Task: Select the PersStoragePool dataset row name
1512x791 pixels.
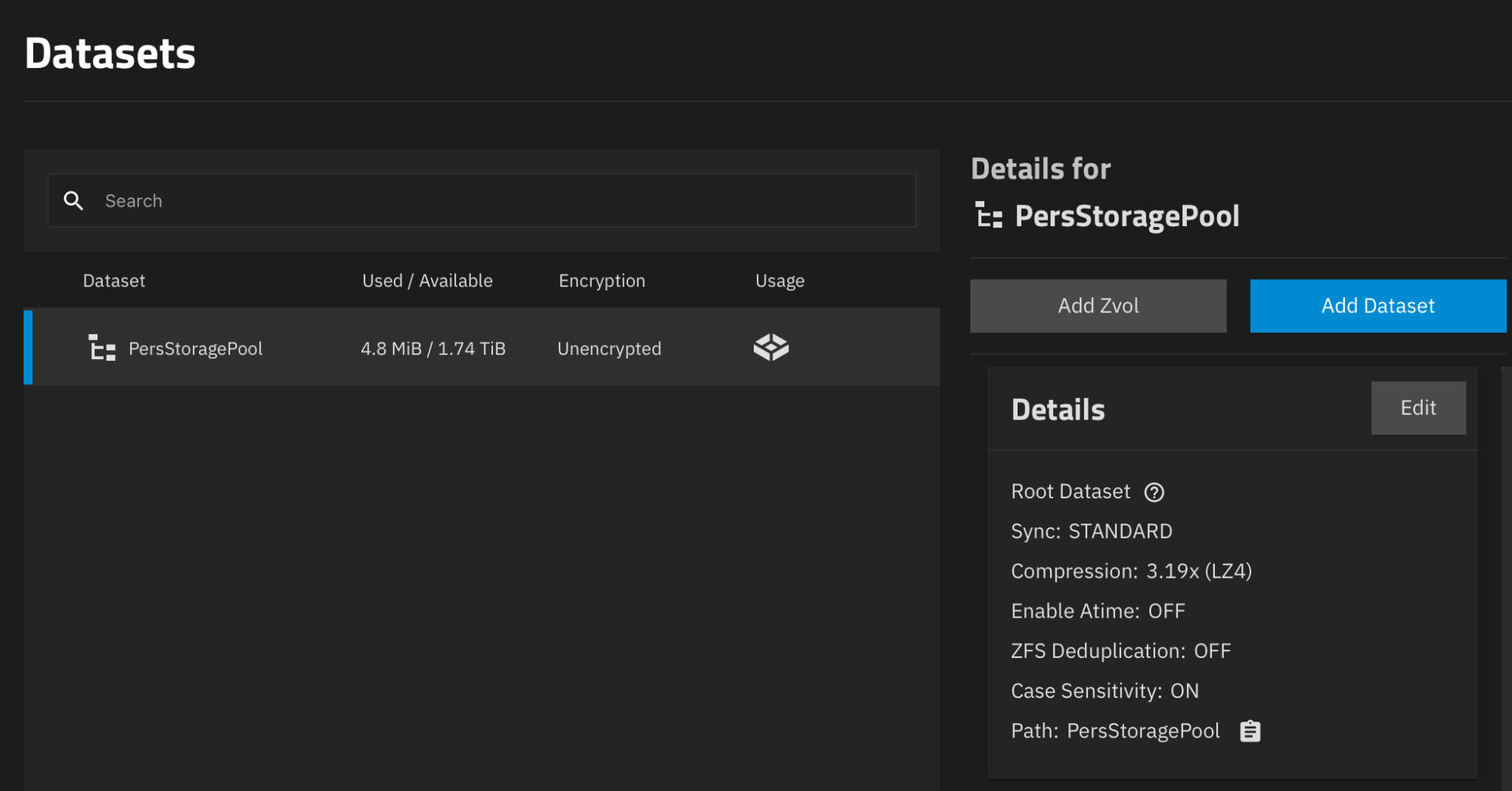Action: tap(195, 349)
